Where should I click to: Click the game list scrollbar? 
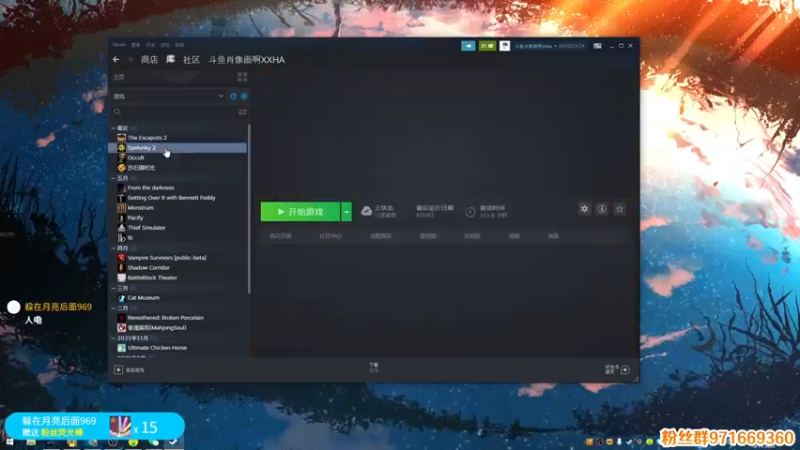(249, 209)
